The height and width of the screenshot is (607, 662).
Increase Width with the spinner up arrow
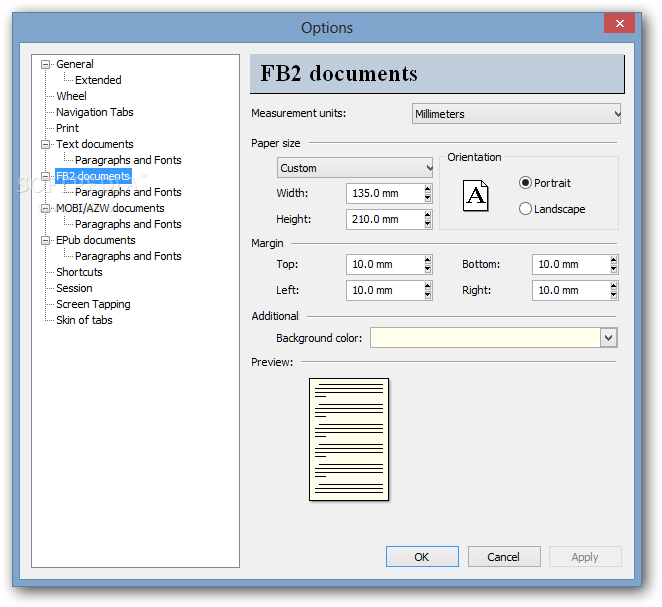click(x=428, y=189)
